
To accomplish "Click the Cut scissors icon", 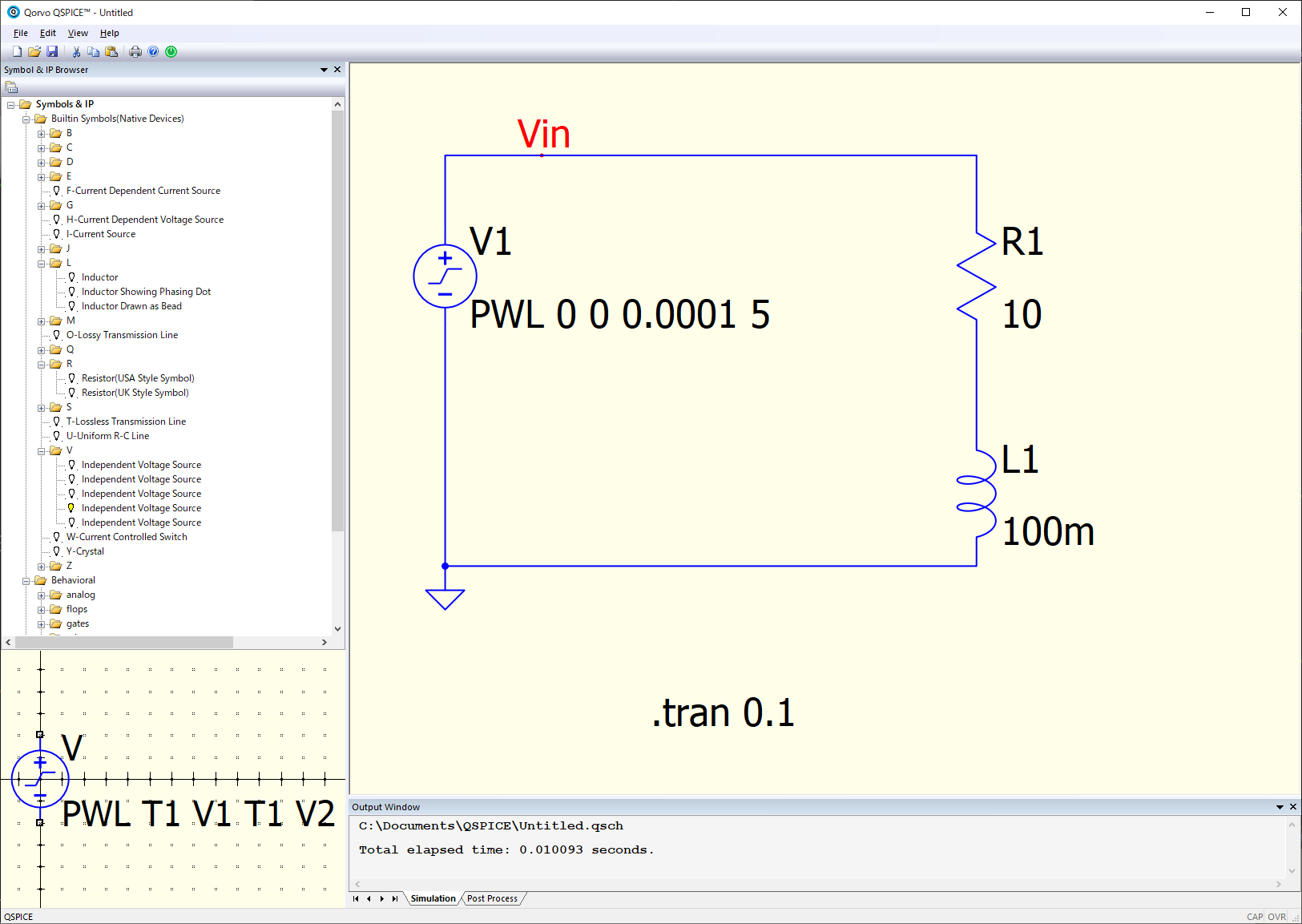I will click(x=76, y=52).
